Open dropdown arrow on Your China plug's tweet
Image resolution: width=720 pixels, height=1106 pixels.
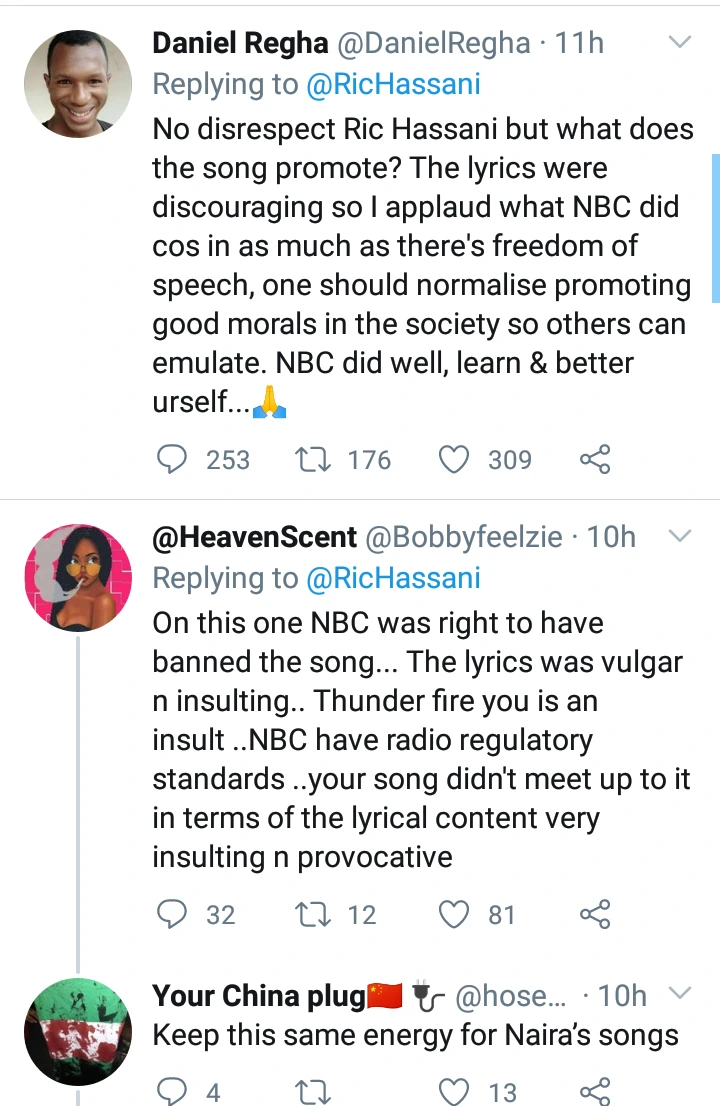tap(679, 994)
